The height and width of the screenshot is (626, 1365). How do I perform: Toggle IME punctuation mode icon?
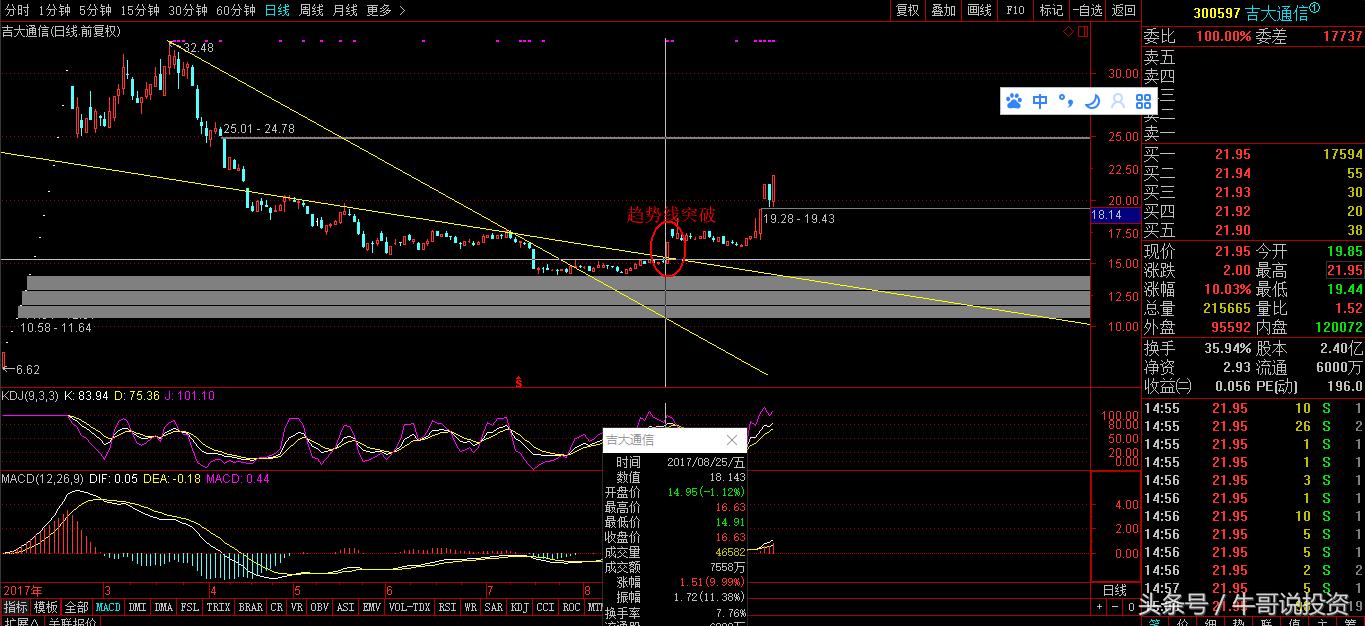1066,101
